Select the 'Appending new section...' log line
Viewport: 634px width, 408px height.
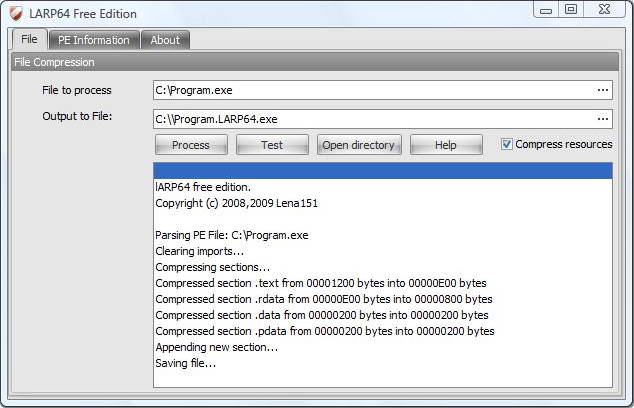click(383, 347)
